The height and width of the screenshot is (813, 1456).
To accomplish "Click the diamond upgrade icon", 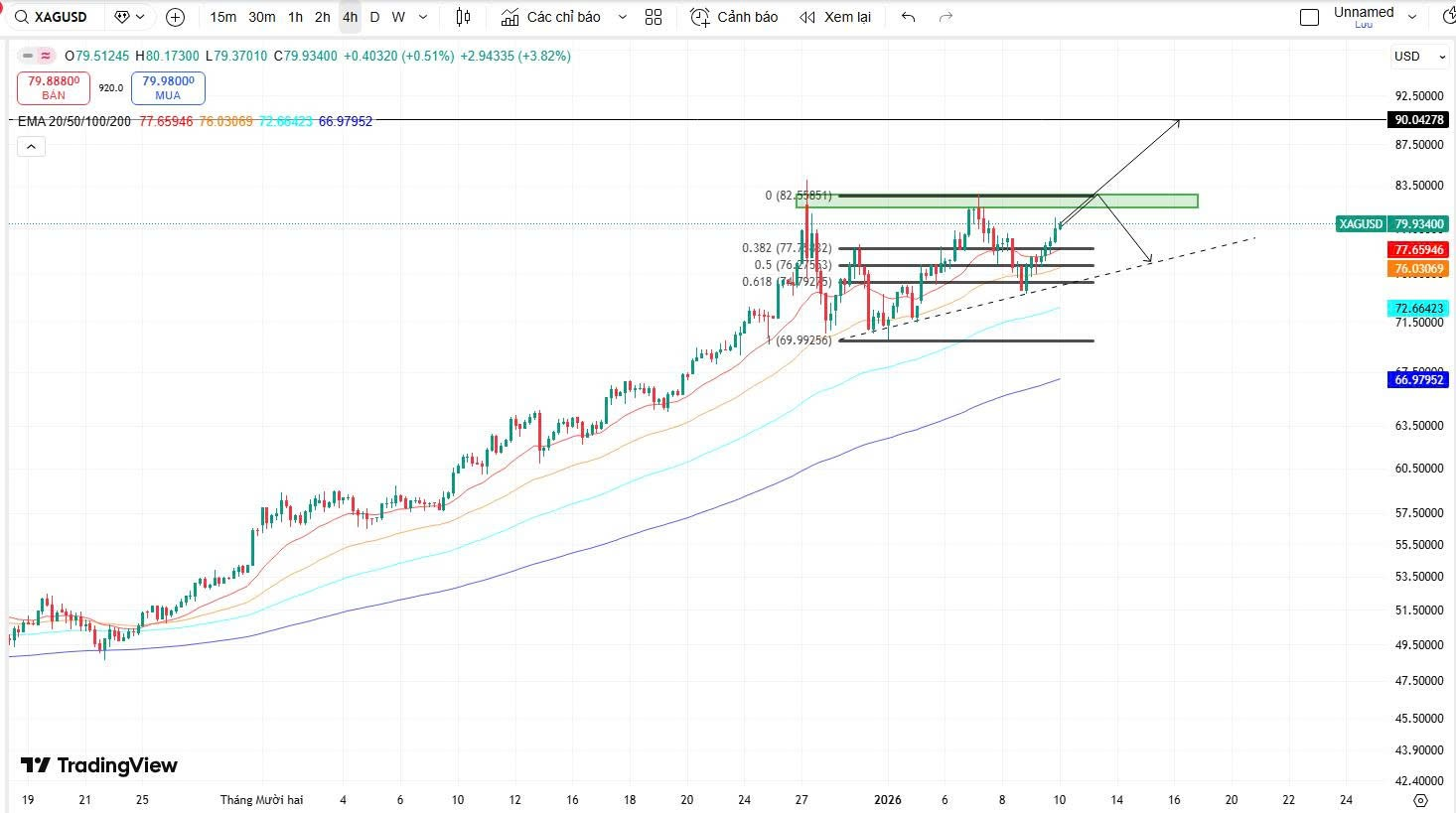I will click(122, 17).
